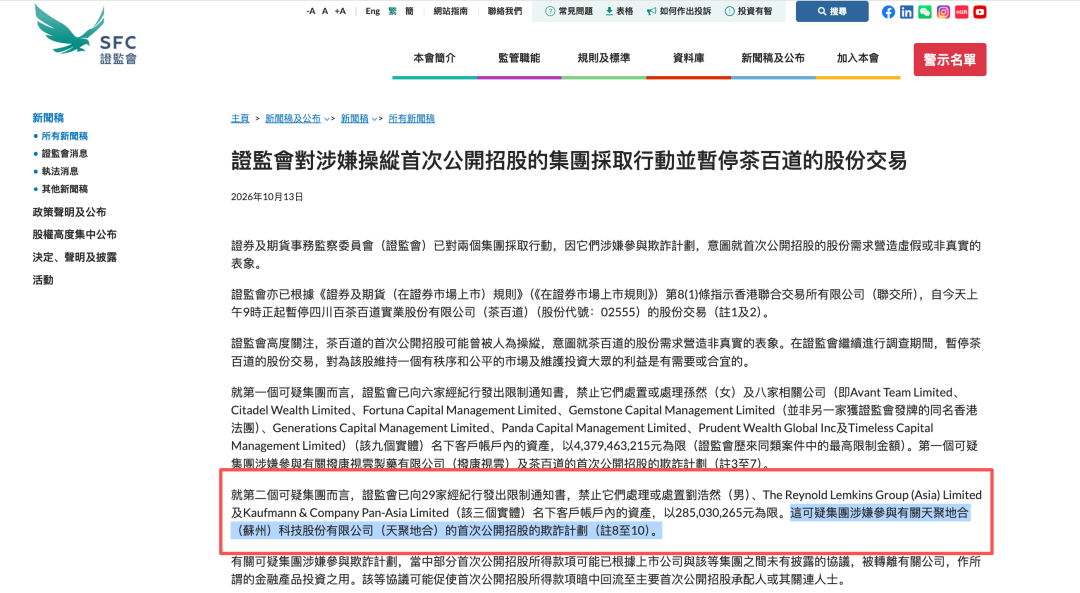This screenshot has height=593, width=1080.
Task: Open 新聞稿及公布 breadcrumb link
Action: click(x=293, y=118)
